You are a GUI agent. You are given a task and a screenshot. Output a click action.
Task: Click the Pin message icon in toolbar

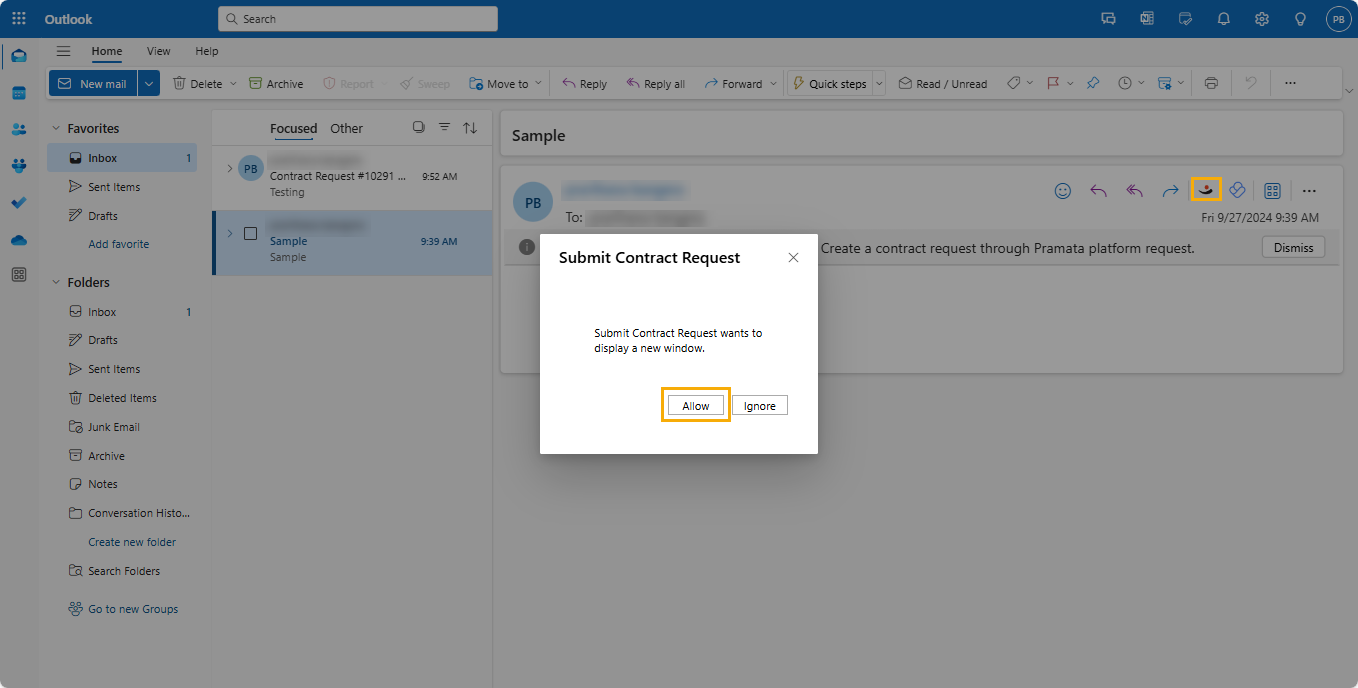pyautogui.click(x=1093, y=84)
